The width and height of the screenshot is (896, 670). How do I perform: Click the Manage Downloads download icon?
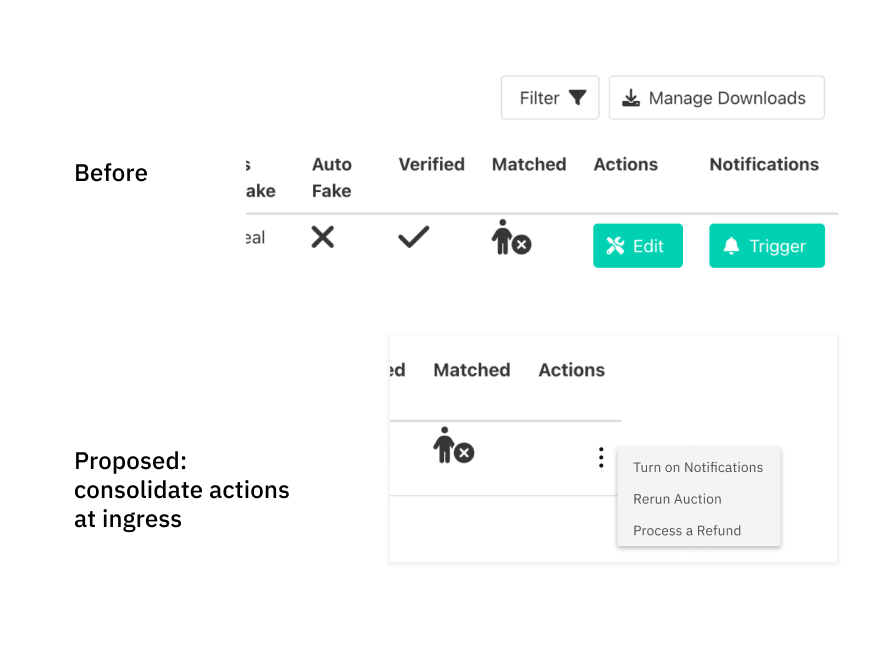tap(631, 98)
